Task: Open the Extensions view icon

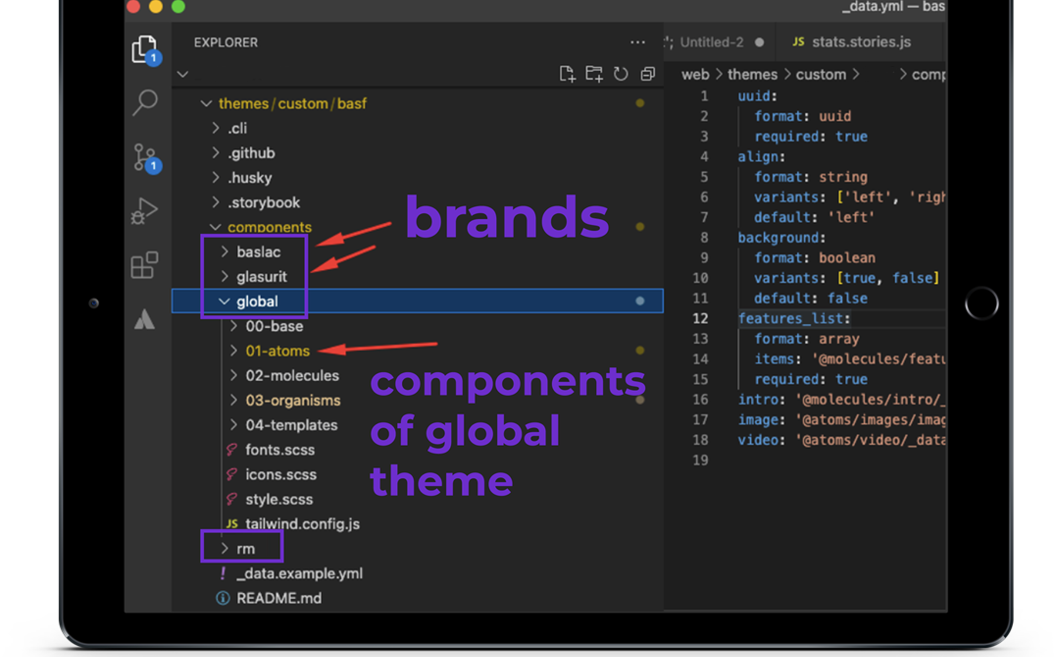Action: 145,265
